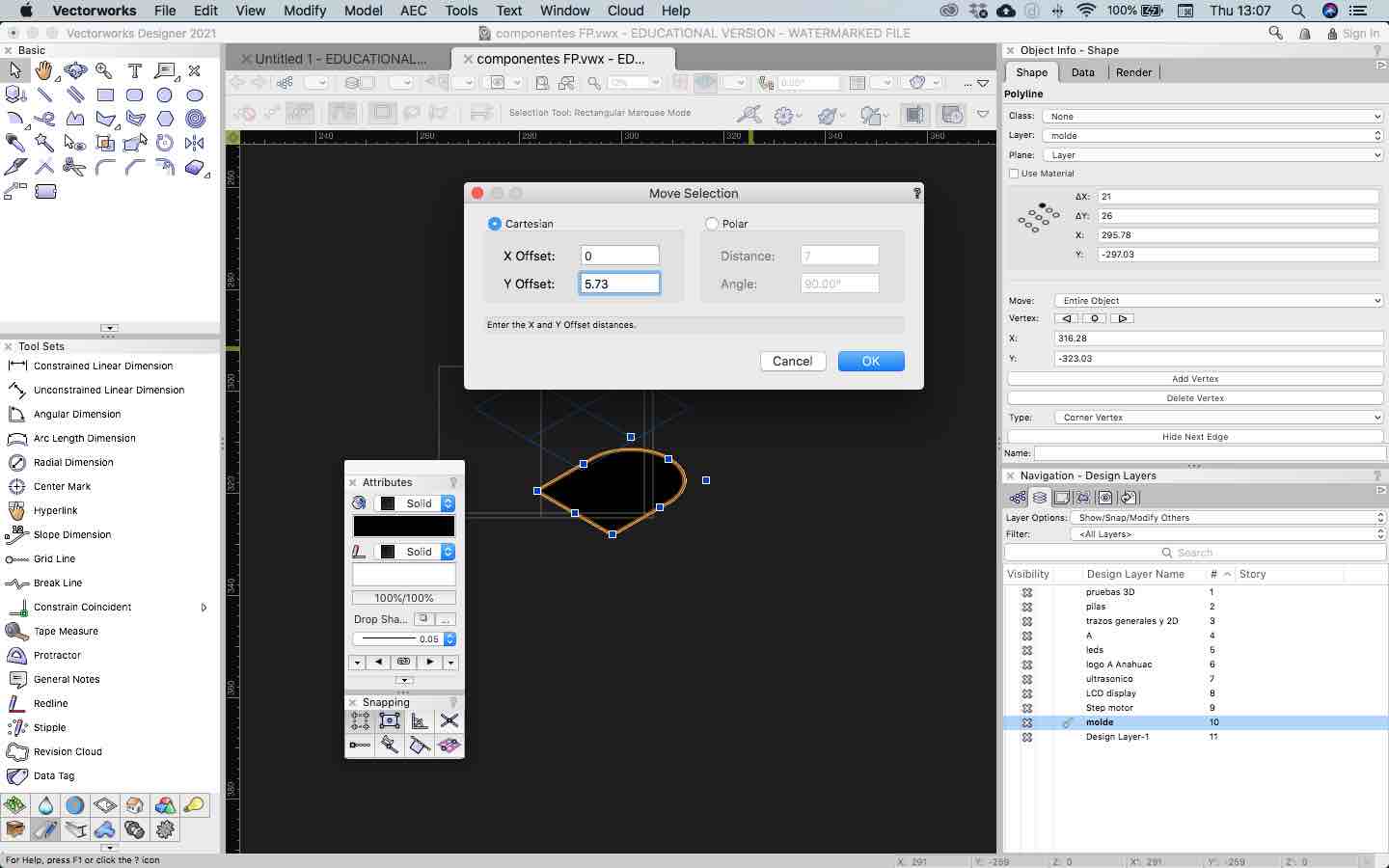Select the Selection arrow tool
The image size is (1389, 868).
(14, 70)
